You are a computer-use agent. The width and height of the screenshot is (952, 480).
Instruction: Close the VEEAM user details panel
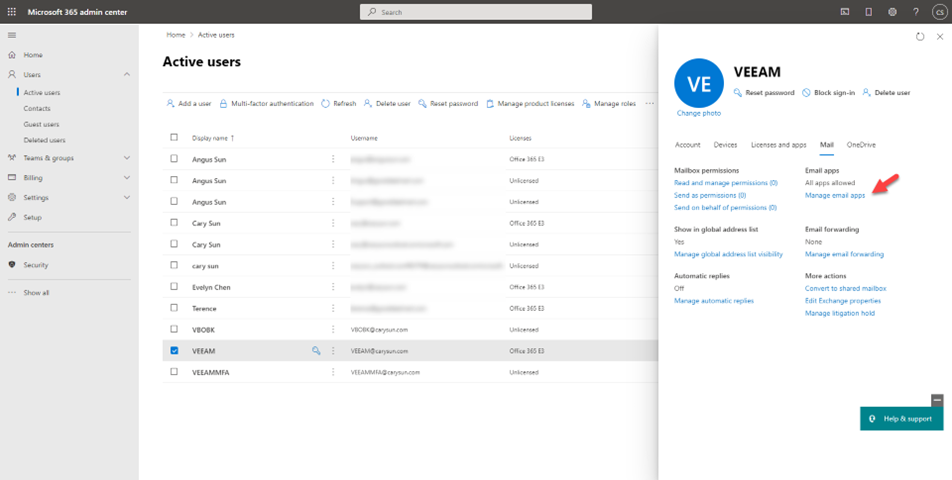click(940, 36)
